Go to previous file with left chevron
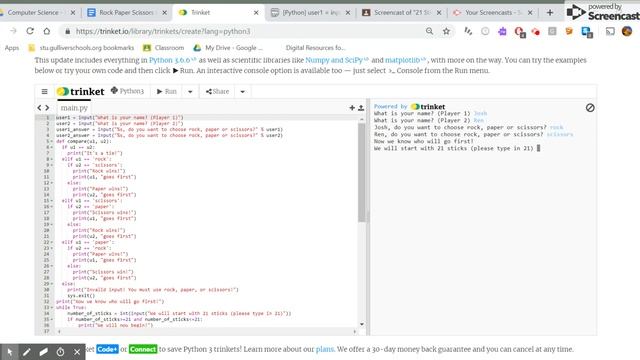The image size is (640, 360). coord(39,108)
